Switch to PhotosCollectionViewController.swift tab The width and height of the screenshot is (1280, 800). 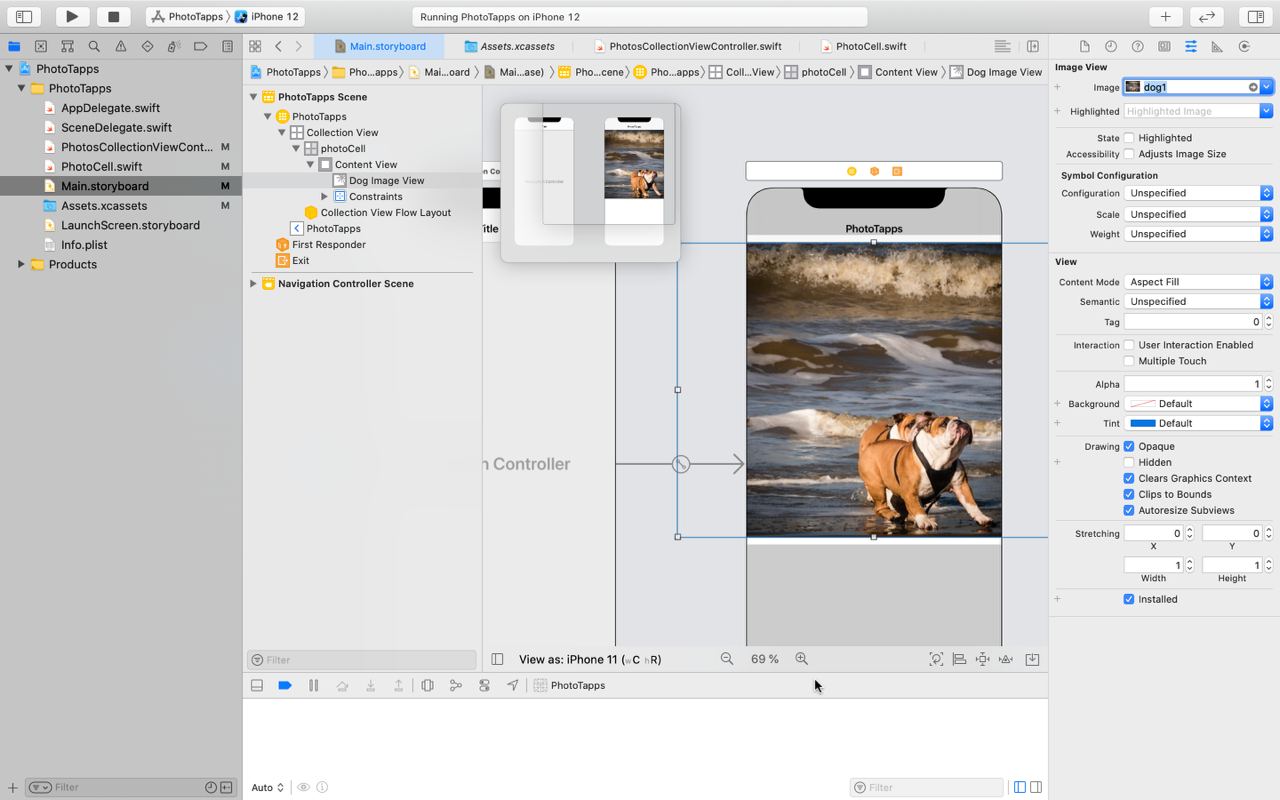pyautogui.click(x=688, y=46)
